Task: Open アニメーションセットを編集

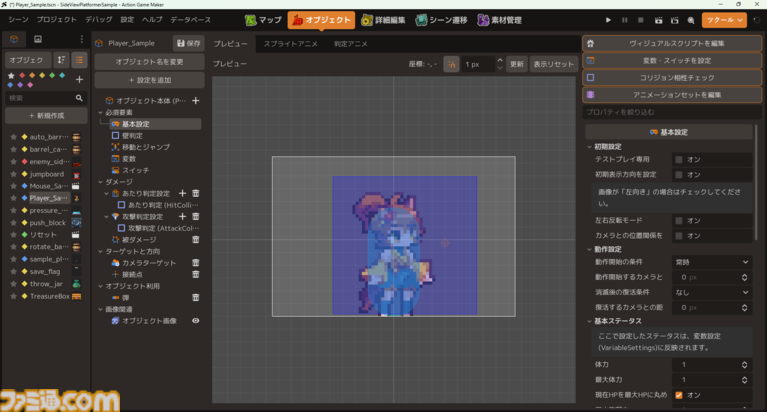Action: click(x=672, y=95)
